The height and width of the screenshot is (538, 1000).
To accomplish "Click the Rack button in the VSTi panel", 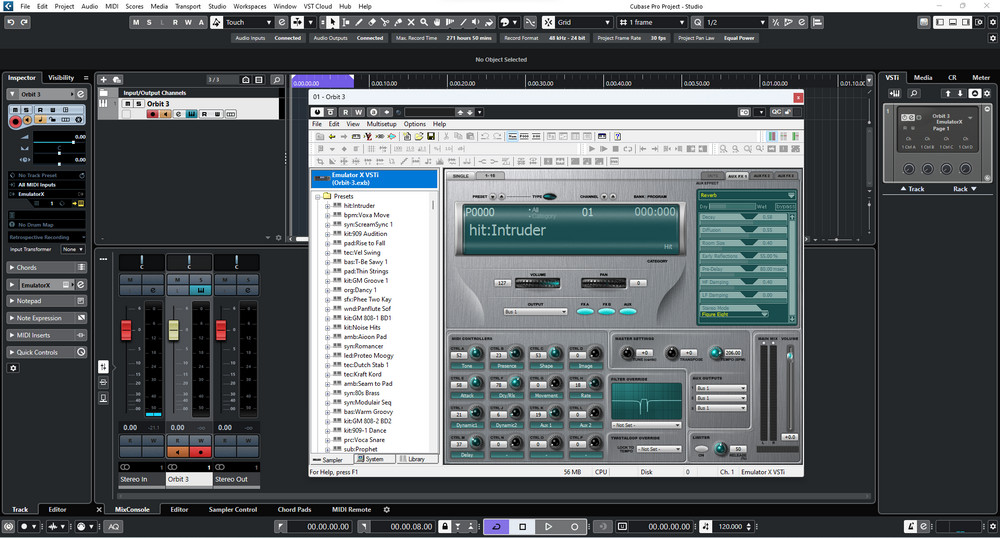I will [964, 189].
